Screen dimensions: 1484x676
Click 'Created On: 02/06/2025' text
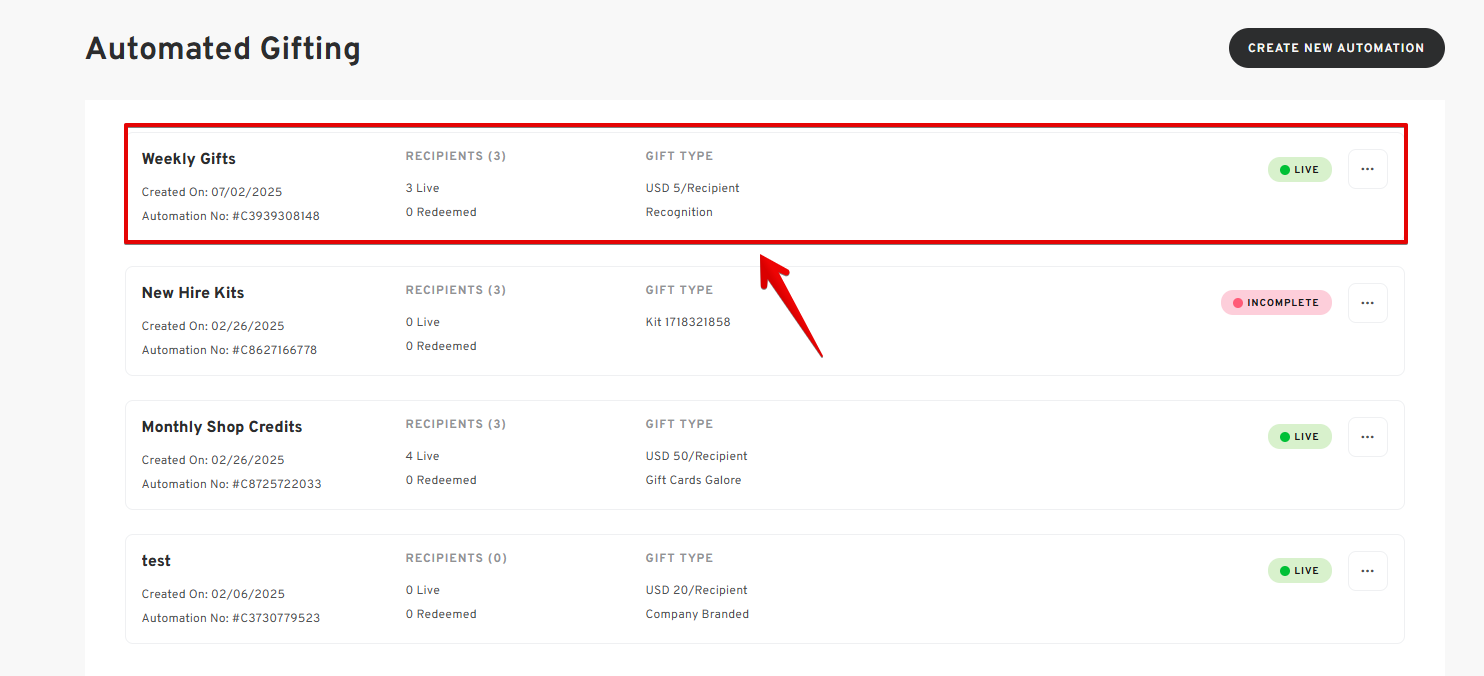[213, 594]
